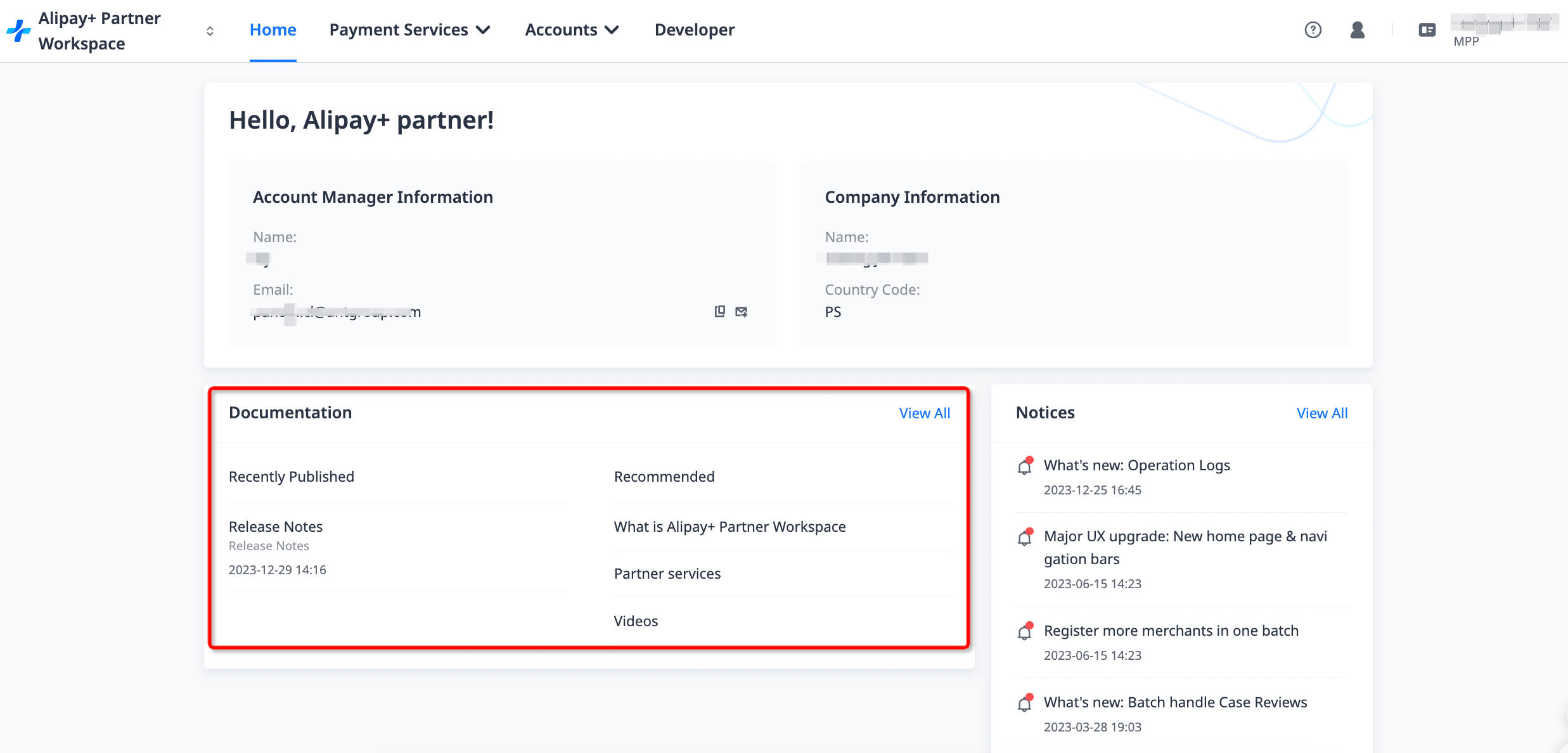Image resolution: width=1568 pixels, height=753 pixels.
Task: Click bell icon for Operation Logs notice
Action: 1025,466
